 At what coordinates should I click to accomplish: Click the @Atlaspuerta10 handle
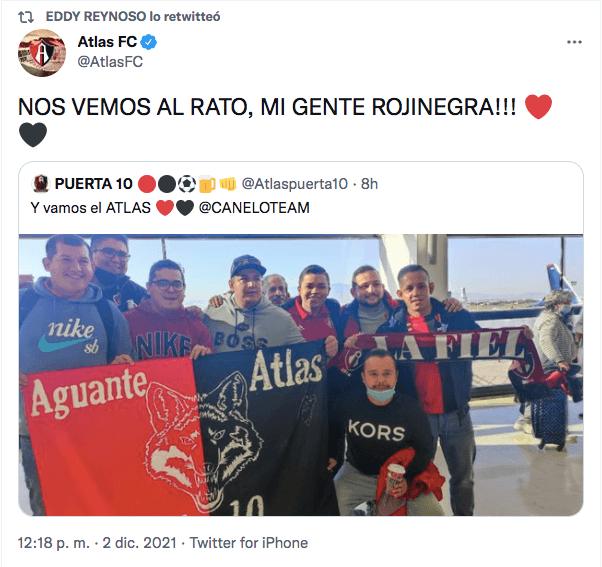pyautogui.click(x=294, y=184)
